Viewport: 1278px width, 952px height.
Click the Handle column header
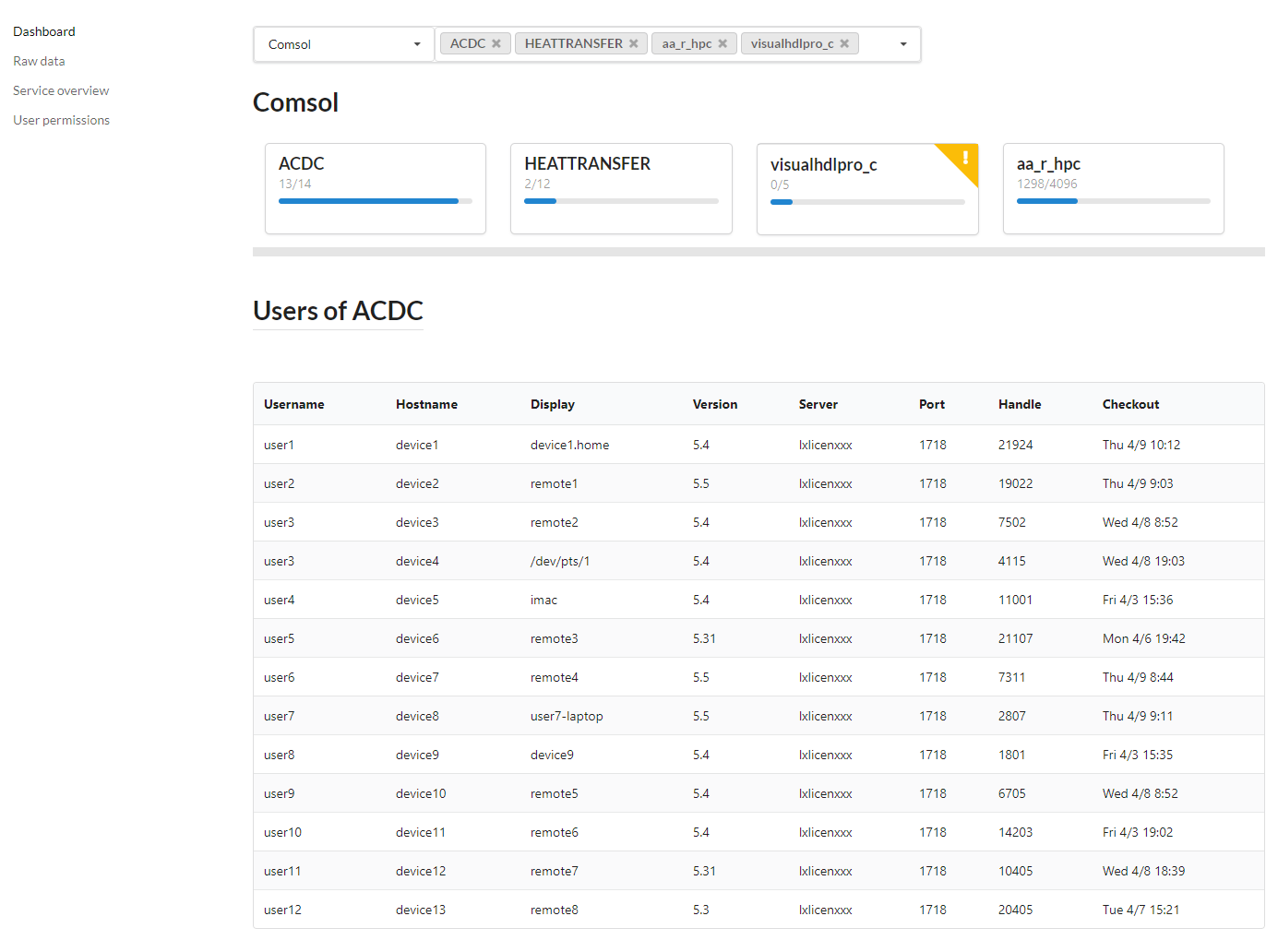(1020, 404)
